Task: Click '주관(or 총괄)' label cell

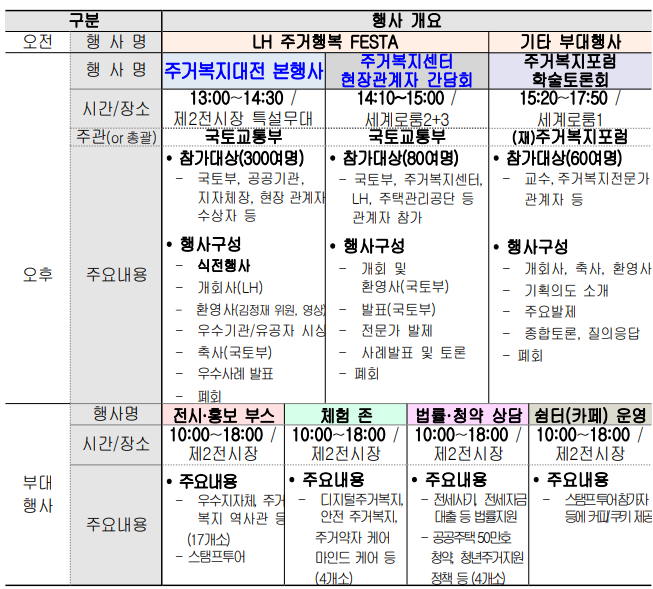Action: 116,137
